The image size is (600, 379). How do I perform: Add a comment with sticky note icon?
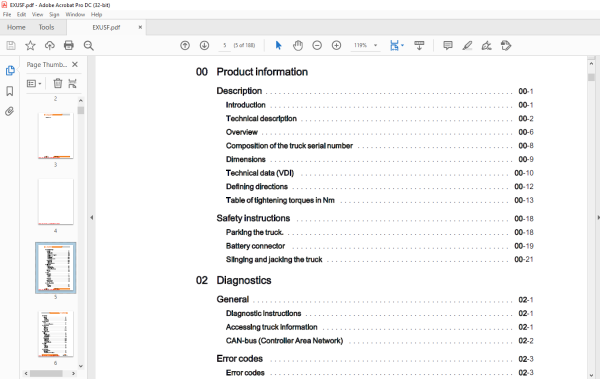pyautogui.click(x=448, y=46)
